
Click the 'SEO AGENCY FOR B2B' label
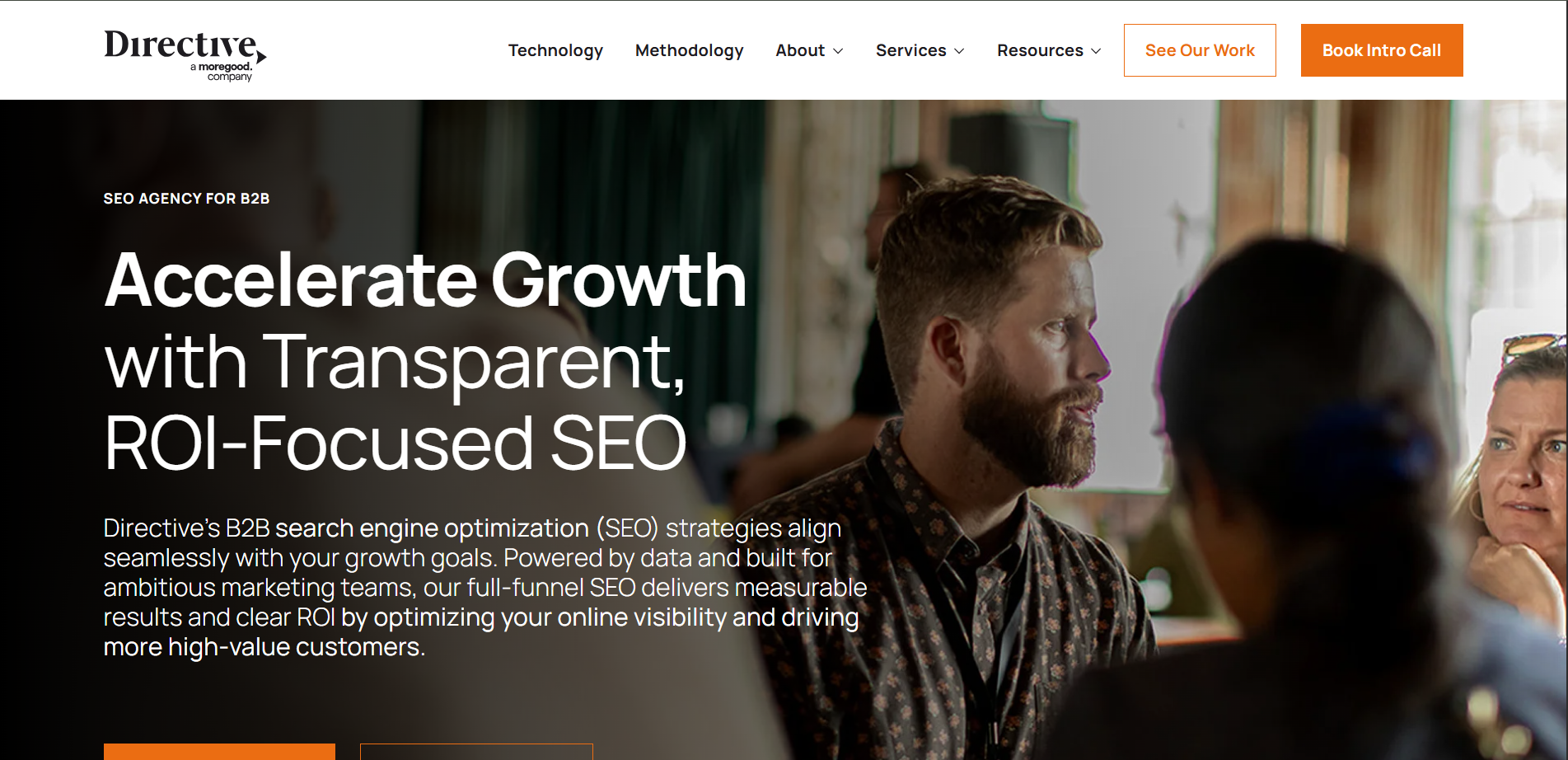[186, 199]
